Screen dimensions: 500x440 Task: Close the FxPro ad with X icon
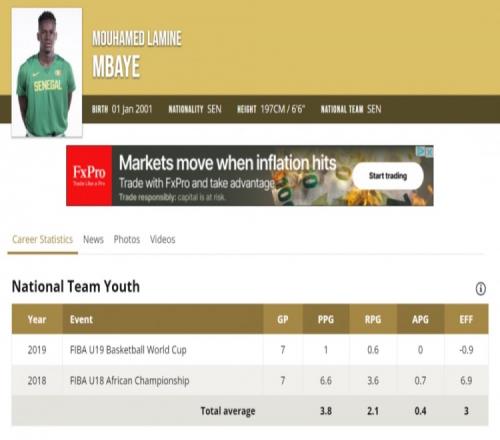click(430, 152)
